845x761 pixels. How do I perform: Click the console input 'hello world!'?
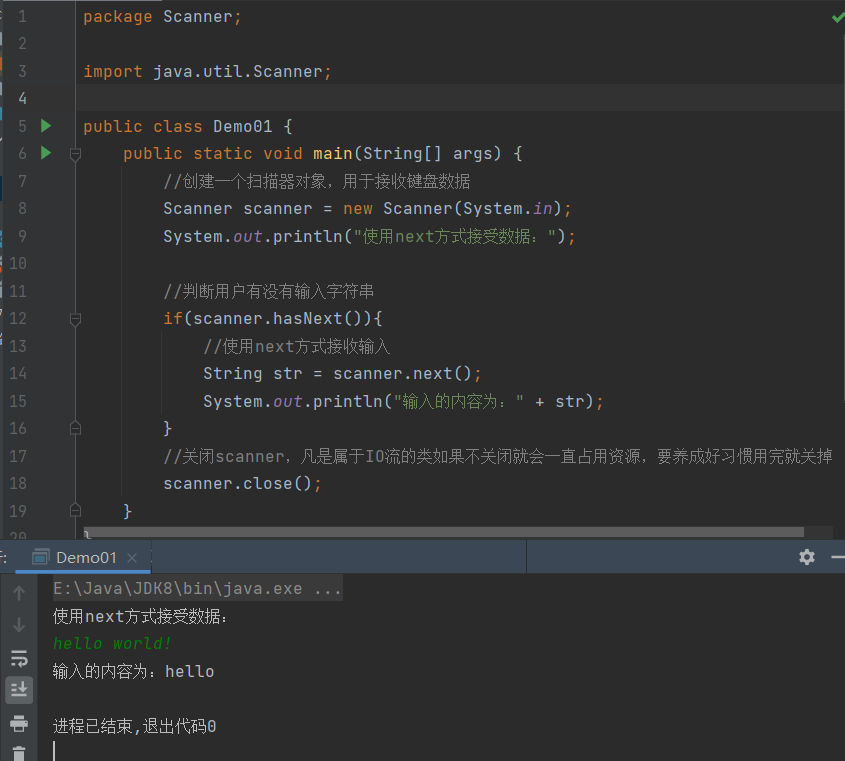tap(112, 644)
